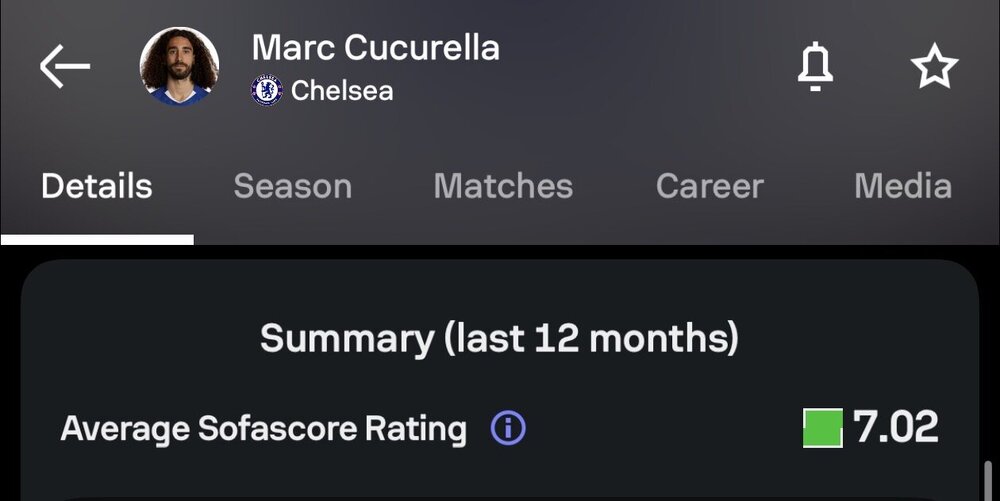Go back using the left arrow
Viewport: 1000px width, 501px height.
point(65,66)
